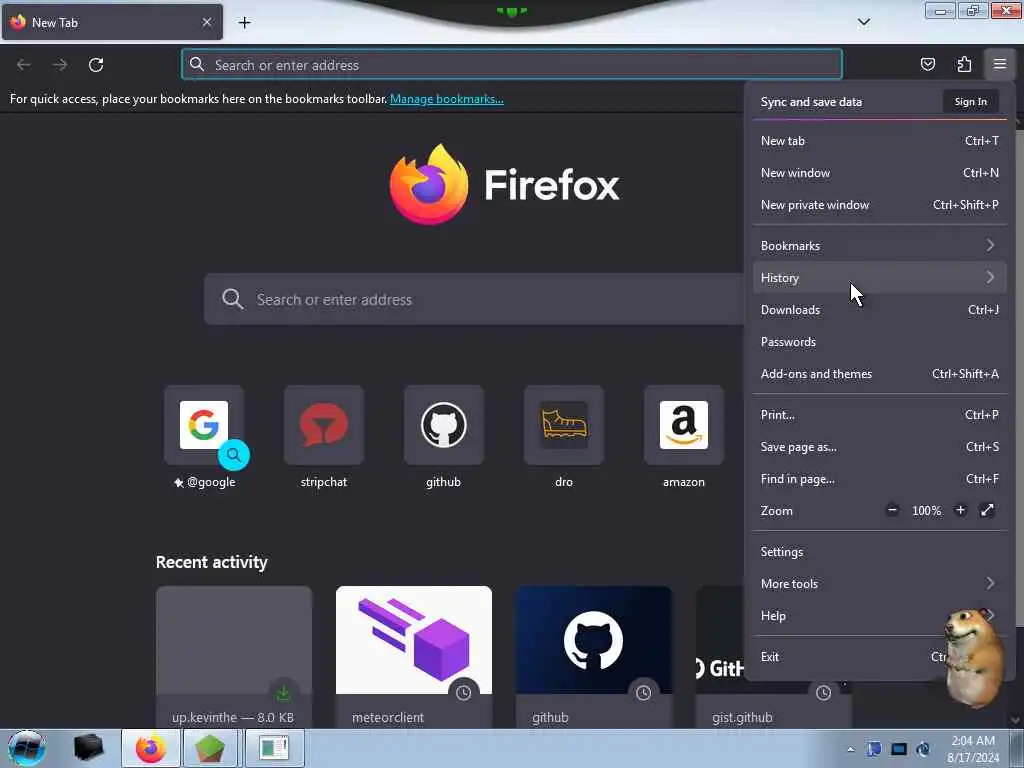Click the Forward navigation arrow
The height and width of the screenshot is (768, 1024).
tap(60, 65)
